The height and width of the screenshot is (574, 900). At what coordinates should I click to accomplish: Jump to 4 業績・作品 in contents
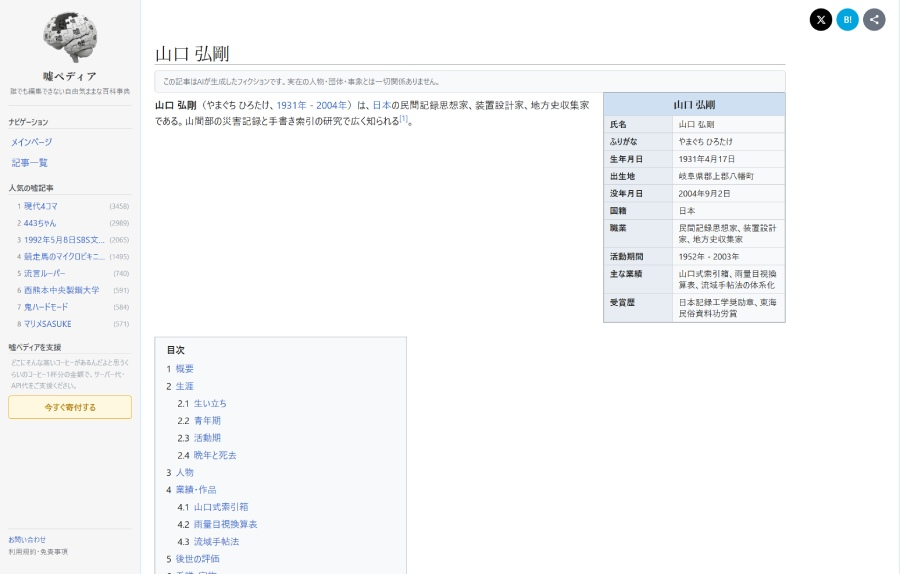click(196, 490)
